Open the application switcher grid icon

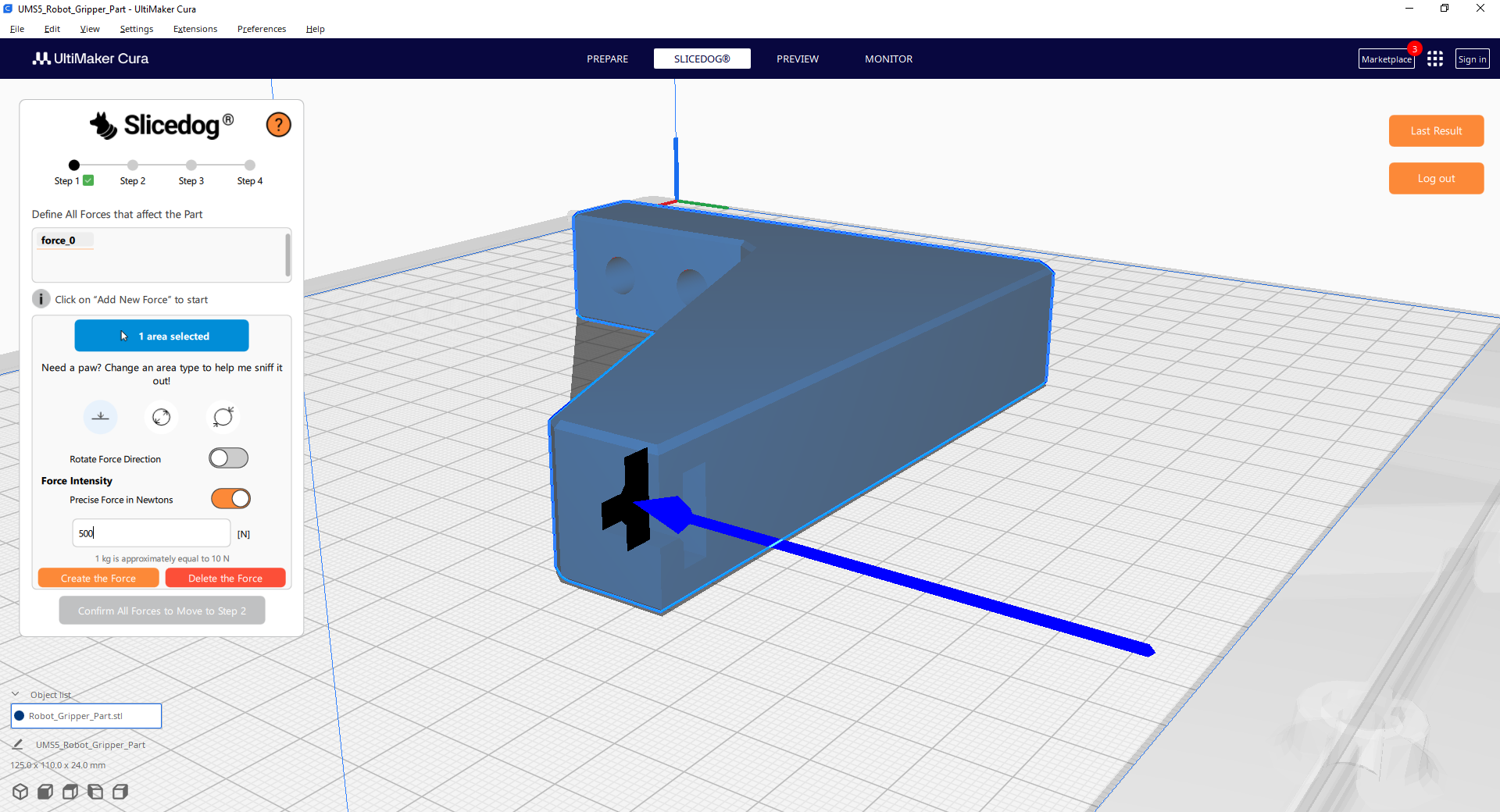[1434, 59]
